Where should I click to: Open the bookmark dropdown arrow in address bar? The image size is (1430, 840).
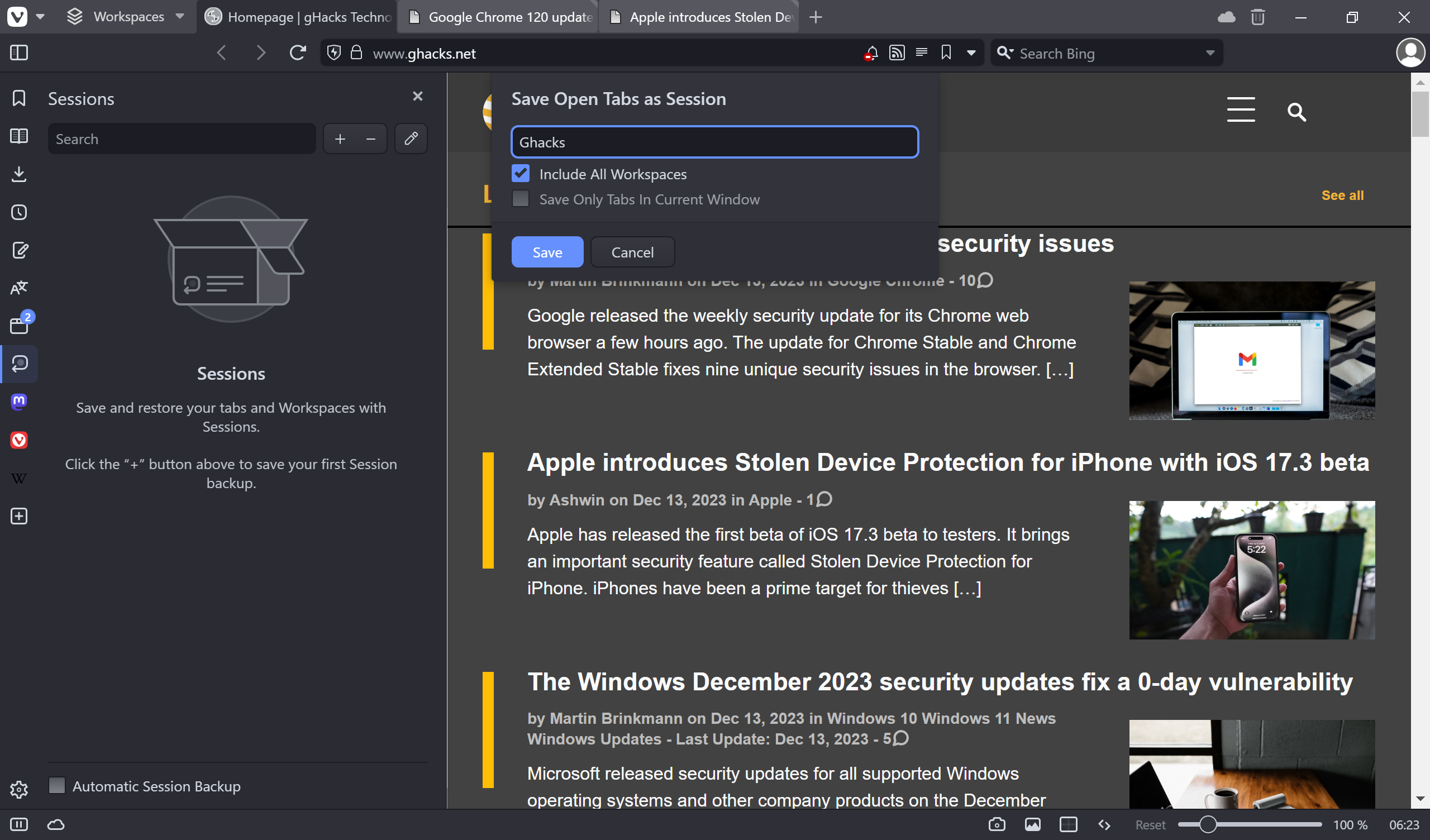pos(971,53)
